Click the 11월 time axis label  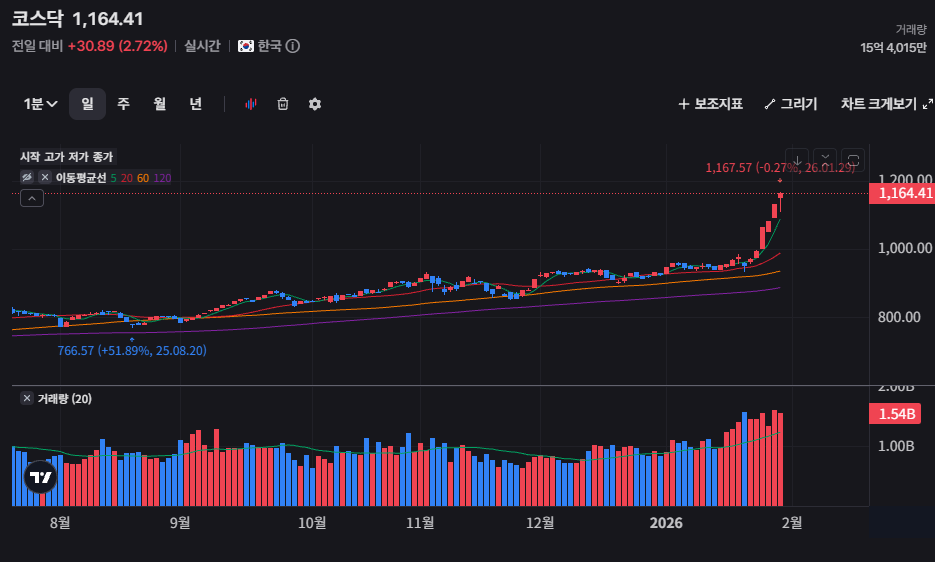[x=420, y=523]
